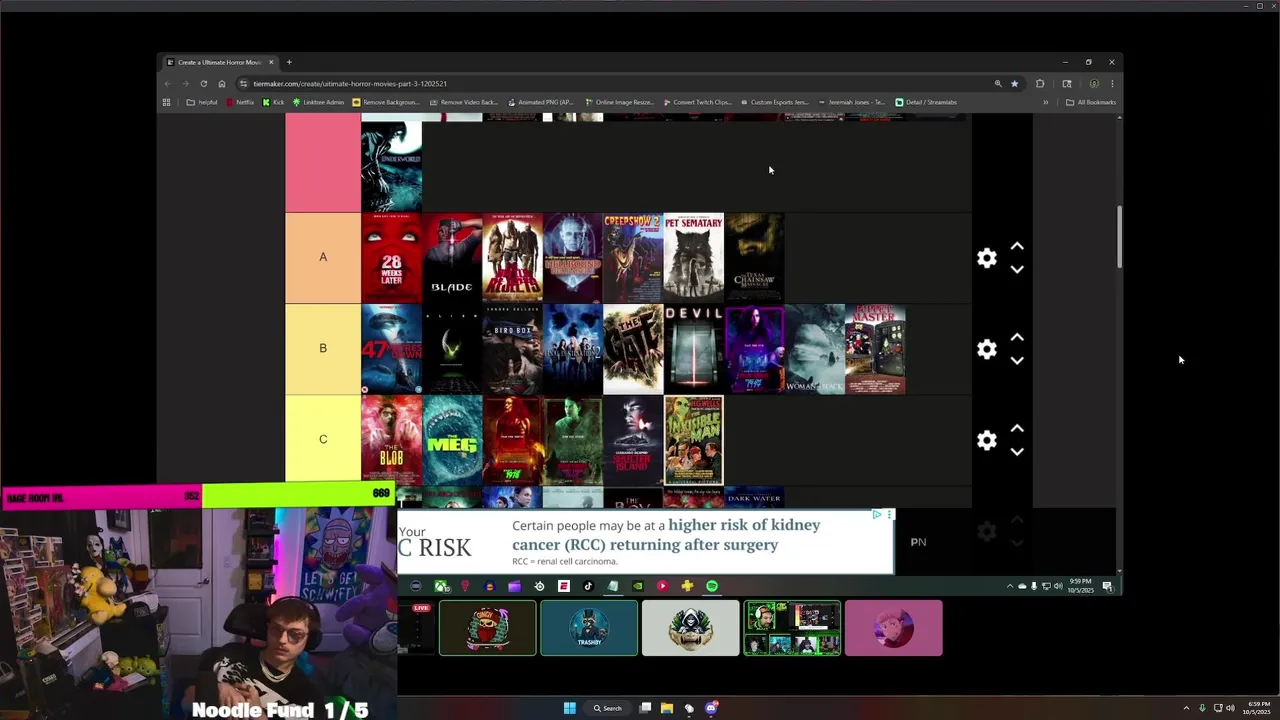Bookmark this page with star icon
This screenshot has width=1280, height=720.
[x=1015, y=84]
